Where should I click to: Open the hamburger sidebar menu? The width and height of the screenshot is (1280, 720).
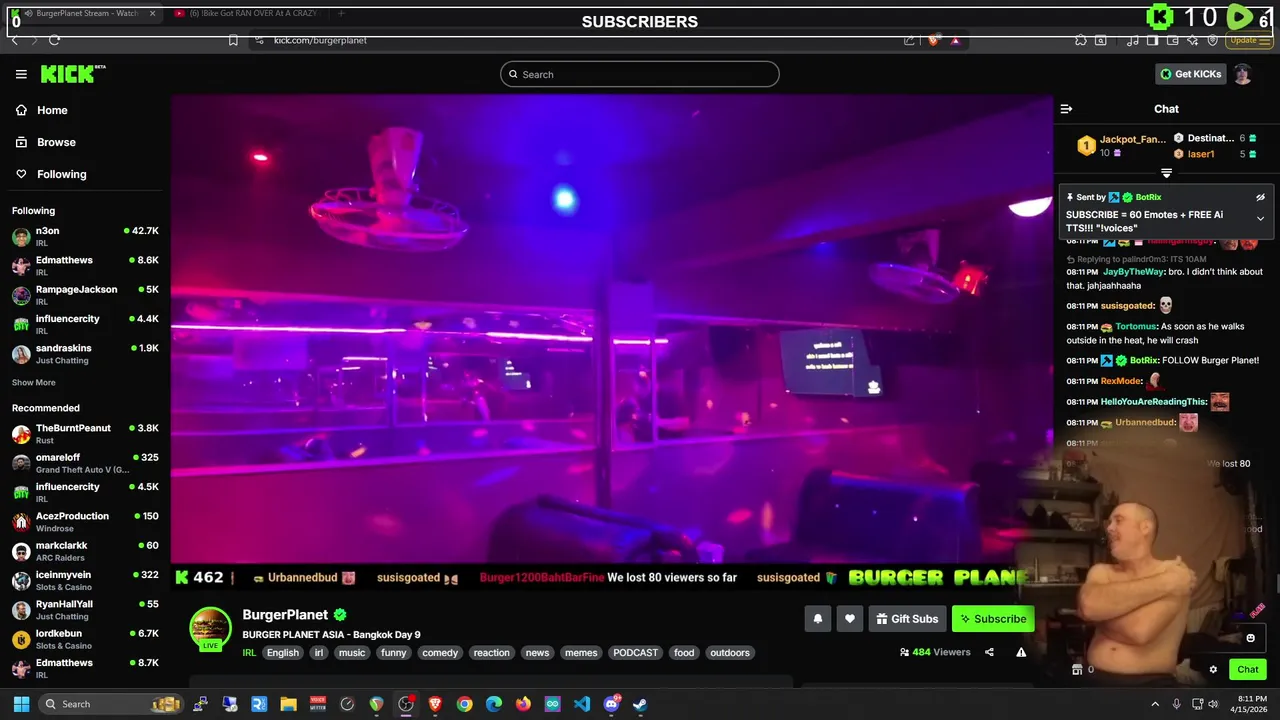(21, 74)
